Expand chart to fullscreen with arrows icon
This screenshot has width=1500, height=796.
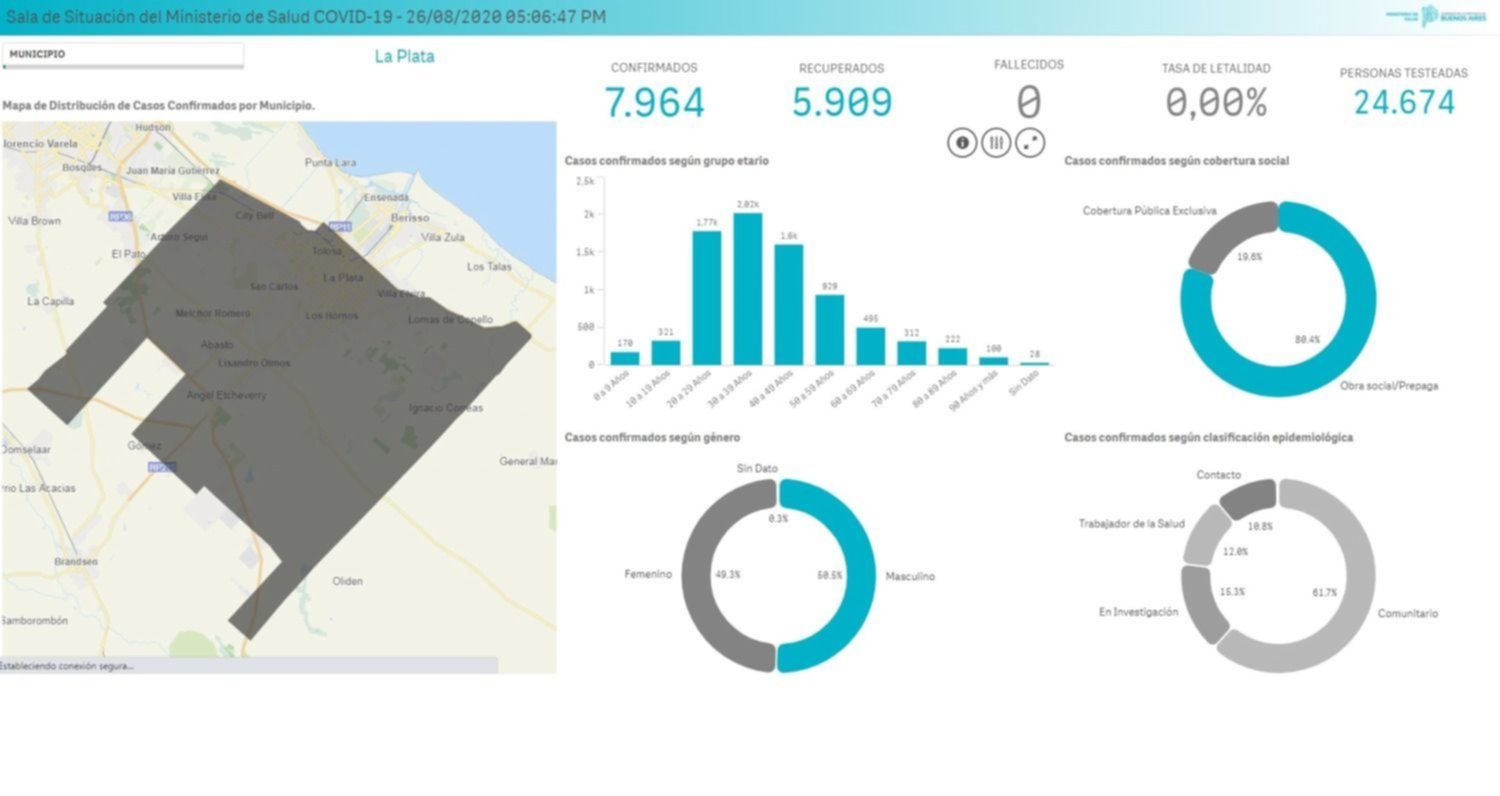coord(1030,143)
